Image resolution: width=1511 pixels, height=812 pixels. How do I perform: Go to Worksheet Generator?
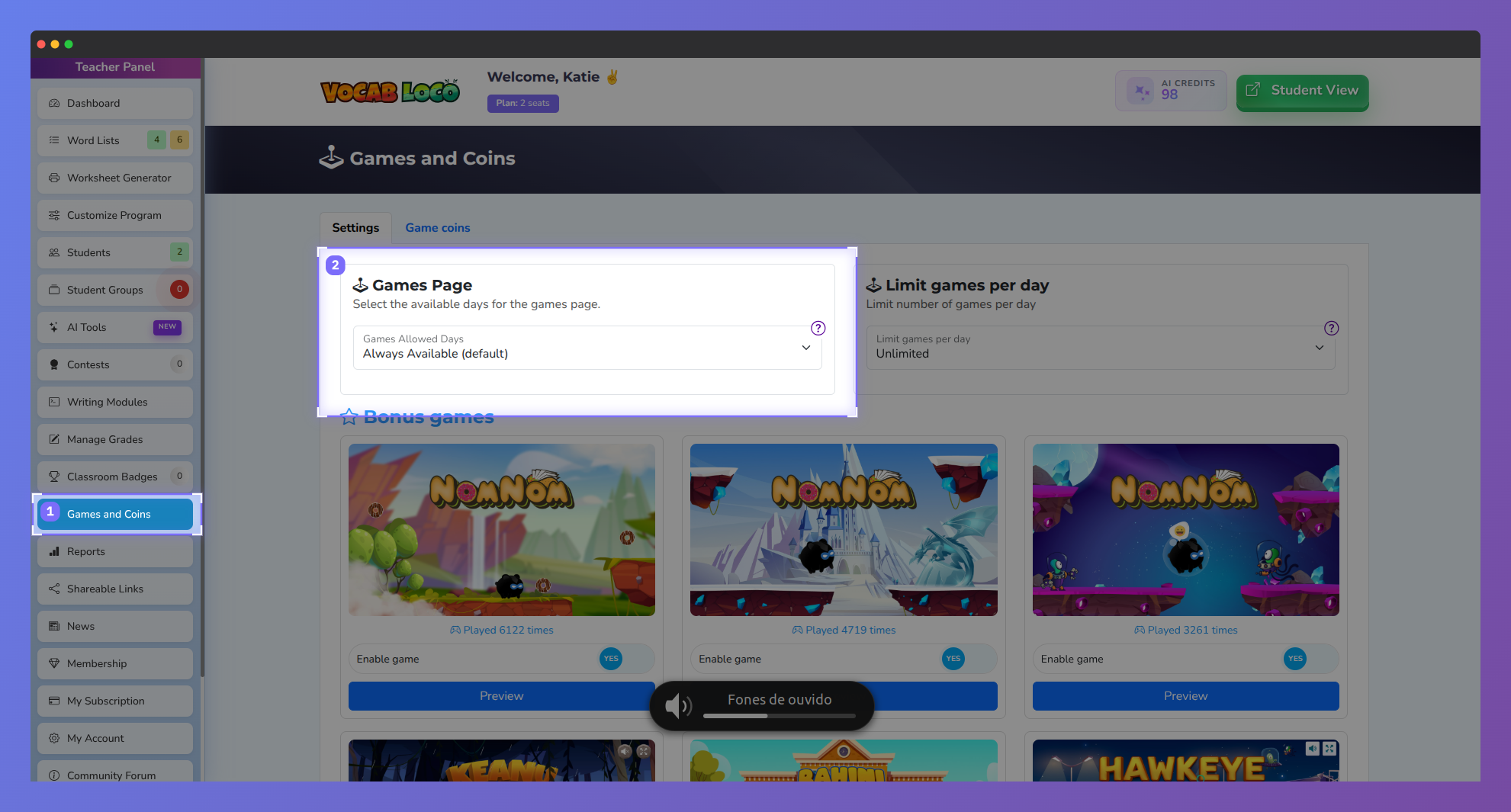115,178
